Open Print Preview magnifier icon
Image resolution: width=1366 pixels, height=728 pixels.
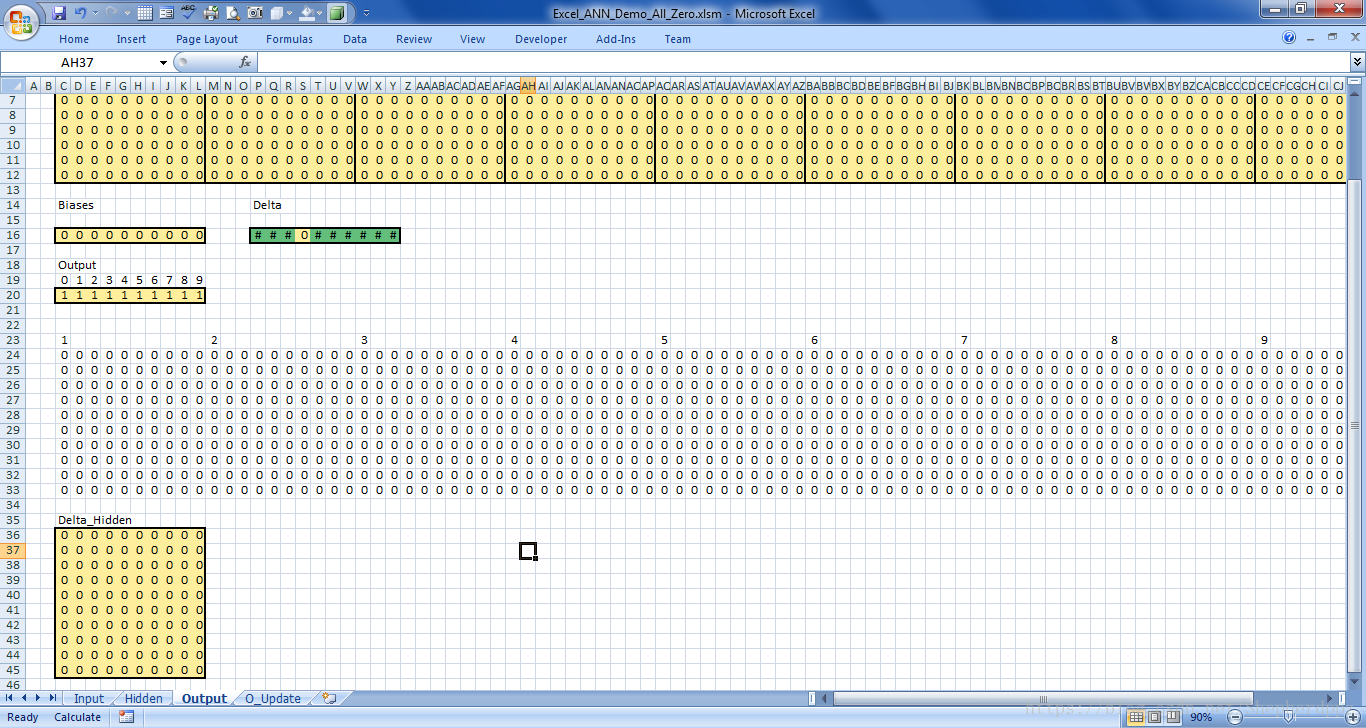(x=232, y=13)
